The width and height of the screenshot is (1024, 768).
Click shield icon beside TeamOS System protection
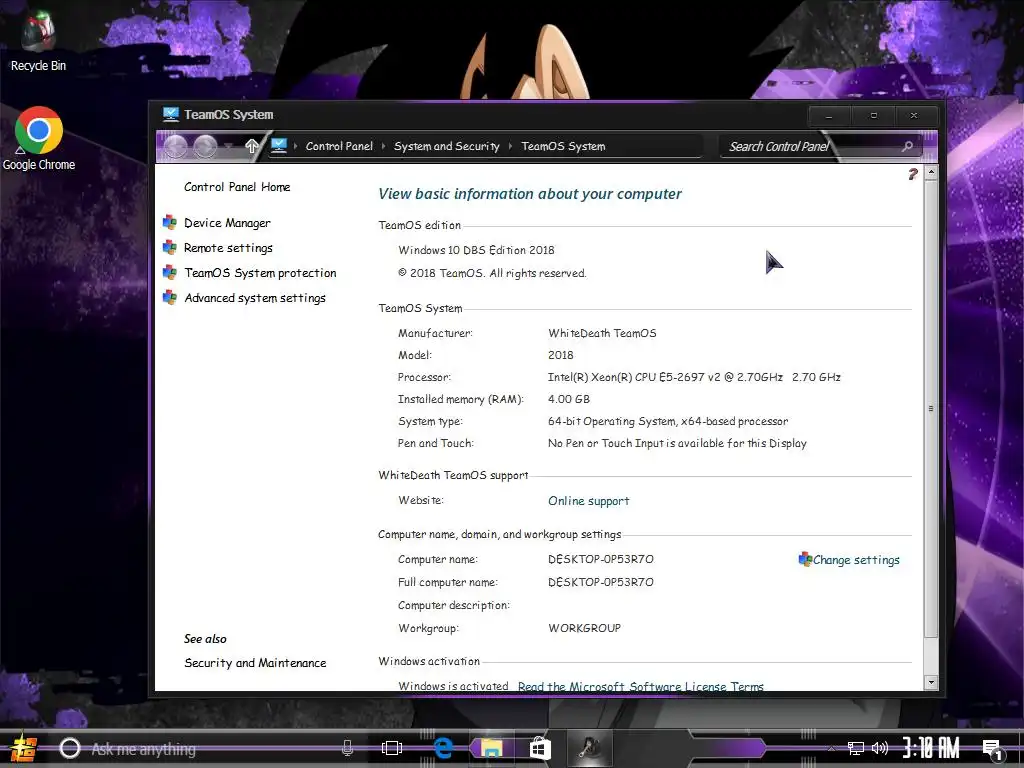[x=170, y=272]
